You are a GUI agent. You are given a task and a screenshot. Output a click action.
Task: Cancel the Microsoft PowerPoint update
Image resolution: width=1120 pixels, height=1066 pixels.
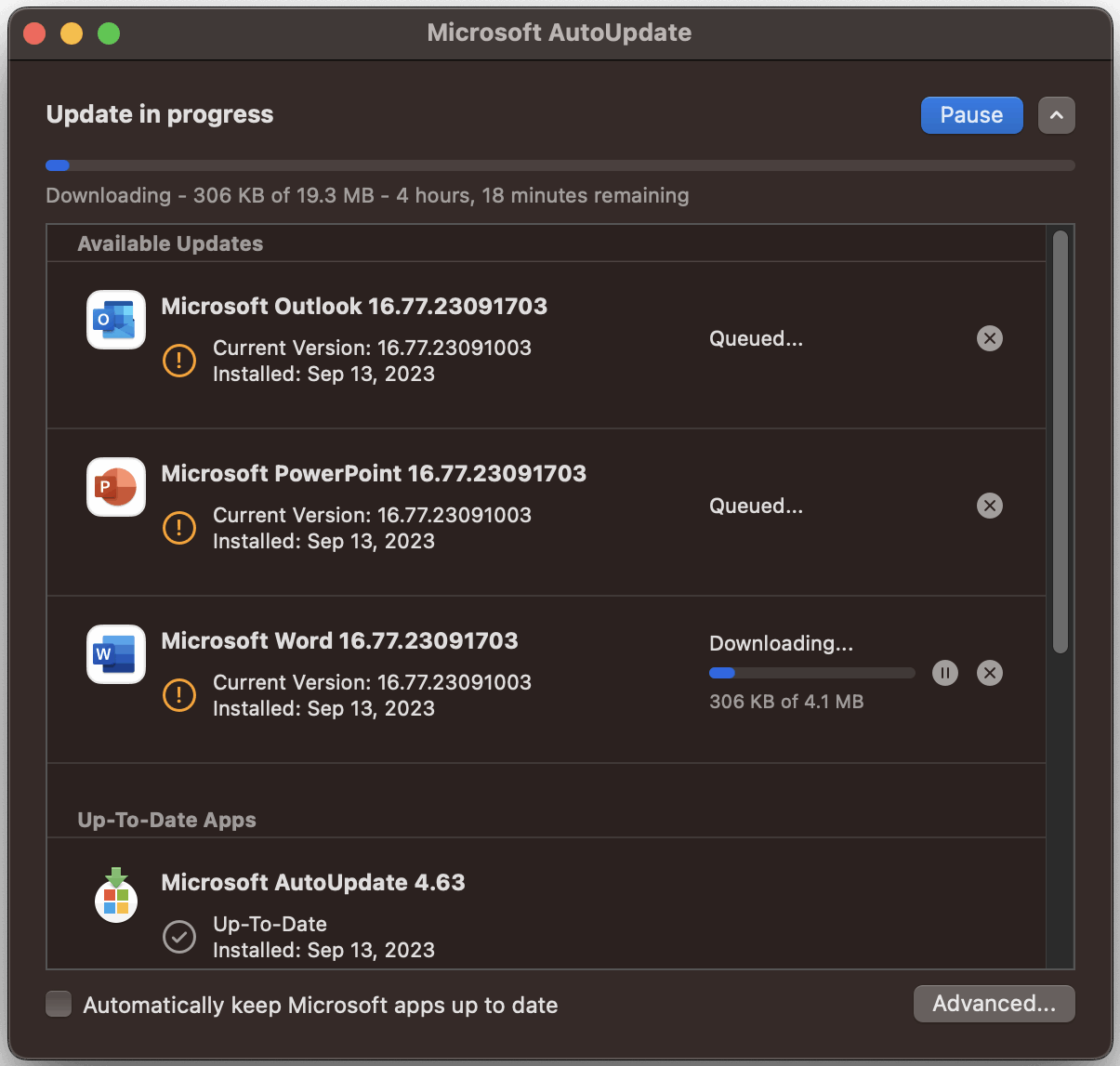(989, 506)
